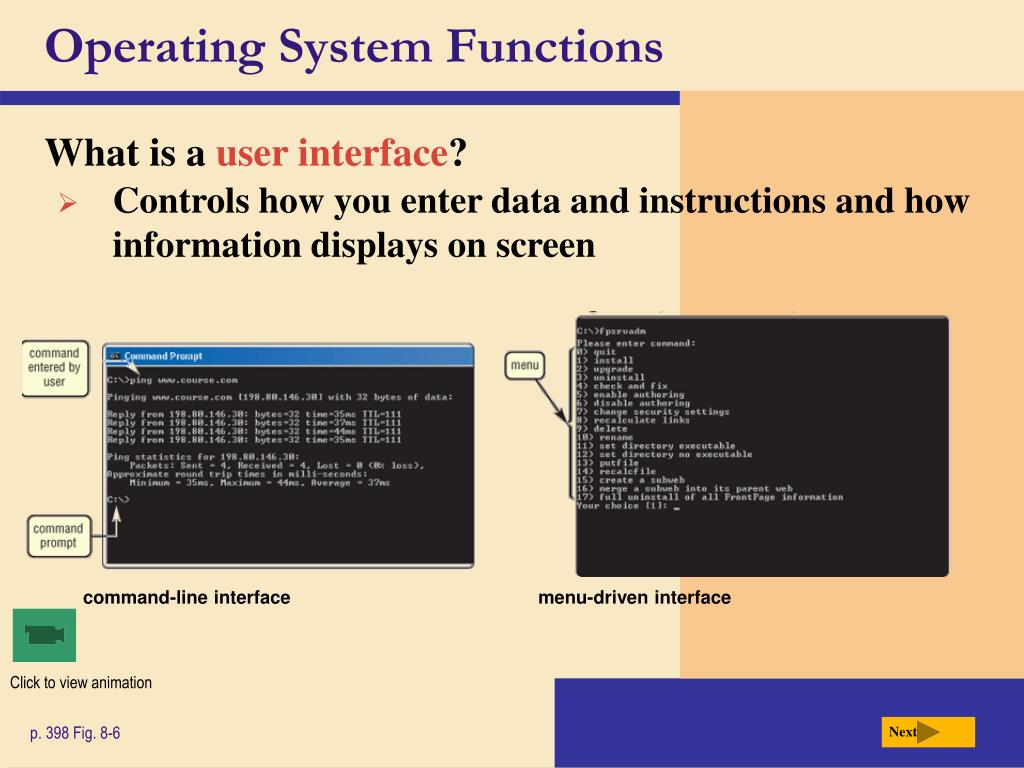The height and width of the screenshot is (768, 1024).
Task: Click menu option "9) delete"
Action: coord(602,428)
